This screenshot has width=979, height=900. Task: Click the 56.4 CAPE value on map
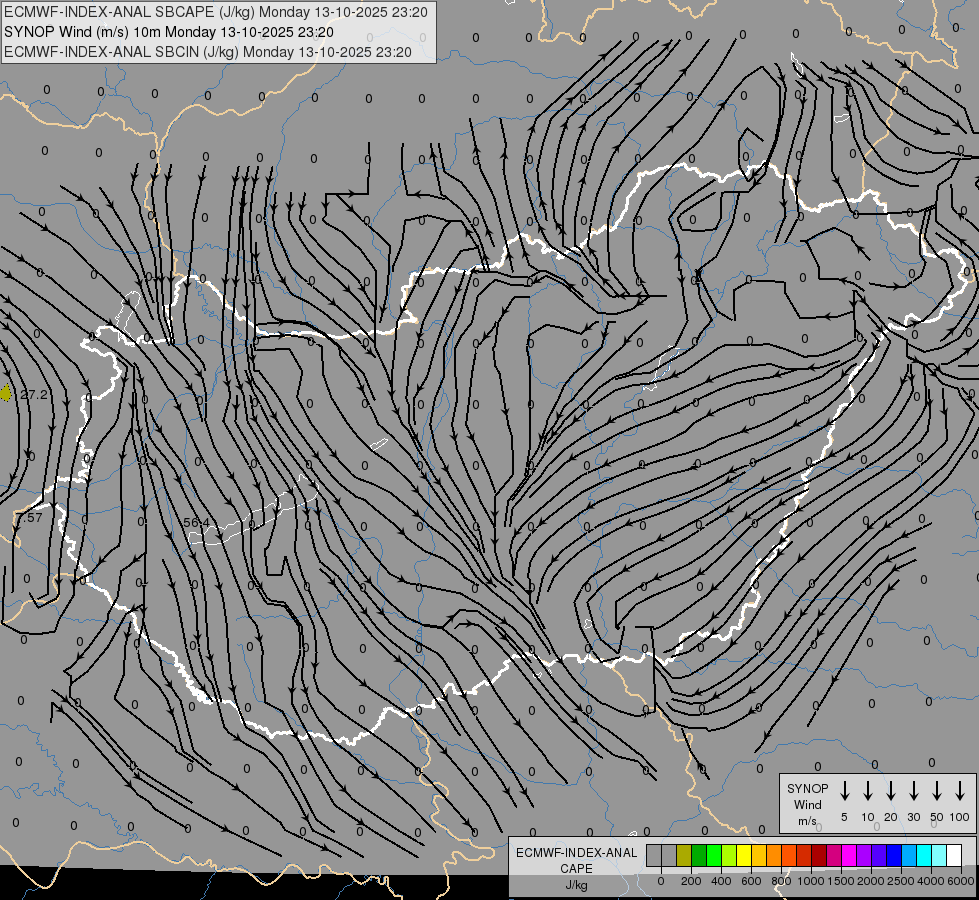coord(196,522)
